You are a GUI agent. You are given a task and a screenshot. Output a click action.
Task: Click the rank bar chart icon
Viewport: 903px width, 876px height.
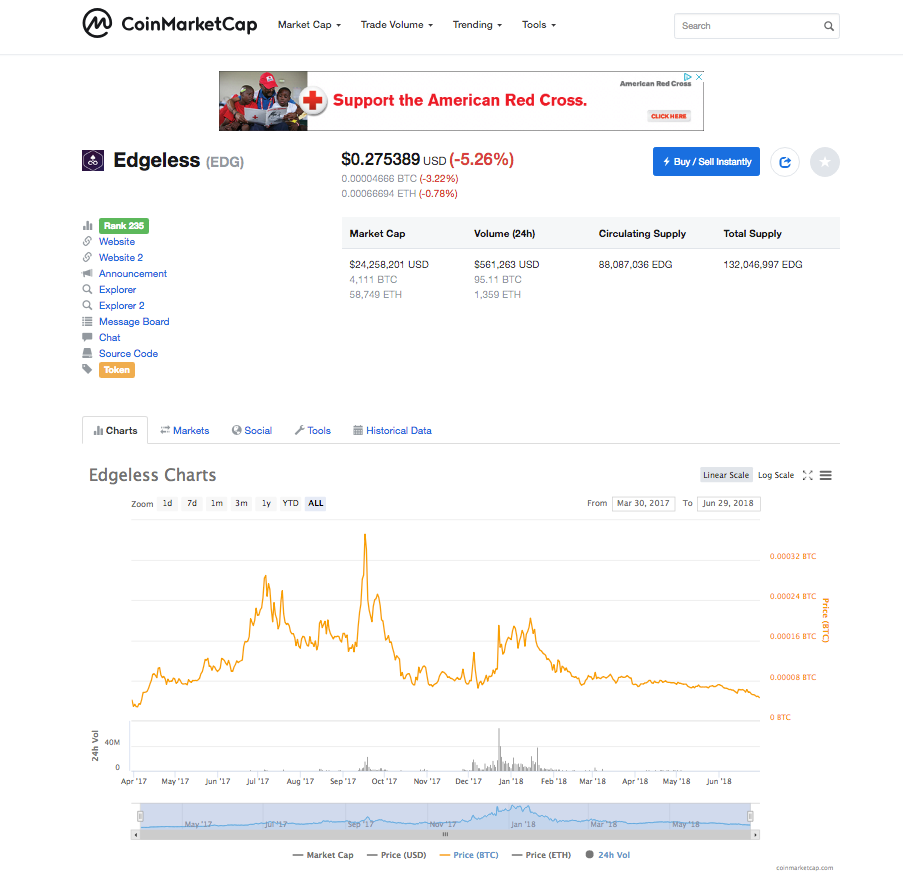[x=88, y=225]
